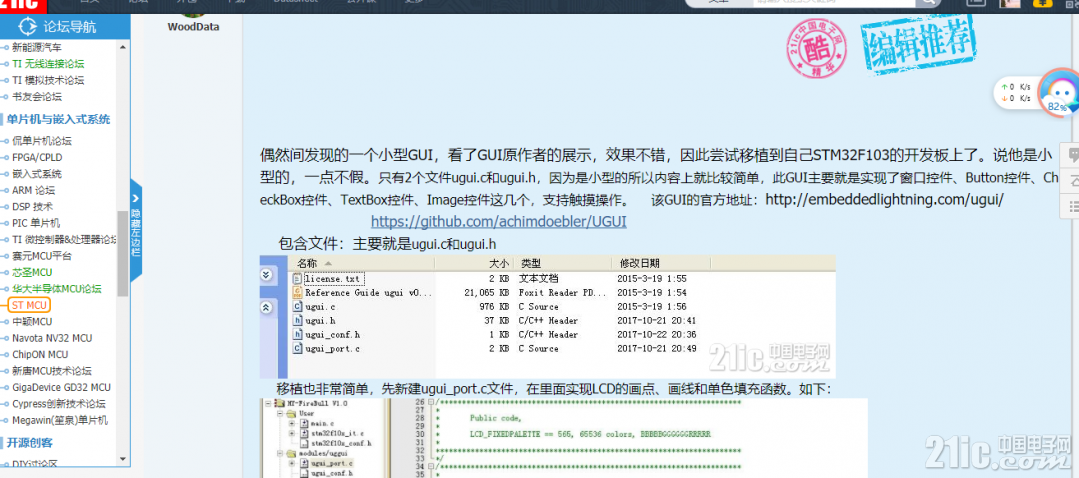Screen dimensions: 1079x478
Task: Go to 嵌入式系统 forum
Action: pos(36,173)
